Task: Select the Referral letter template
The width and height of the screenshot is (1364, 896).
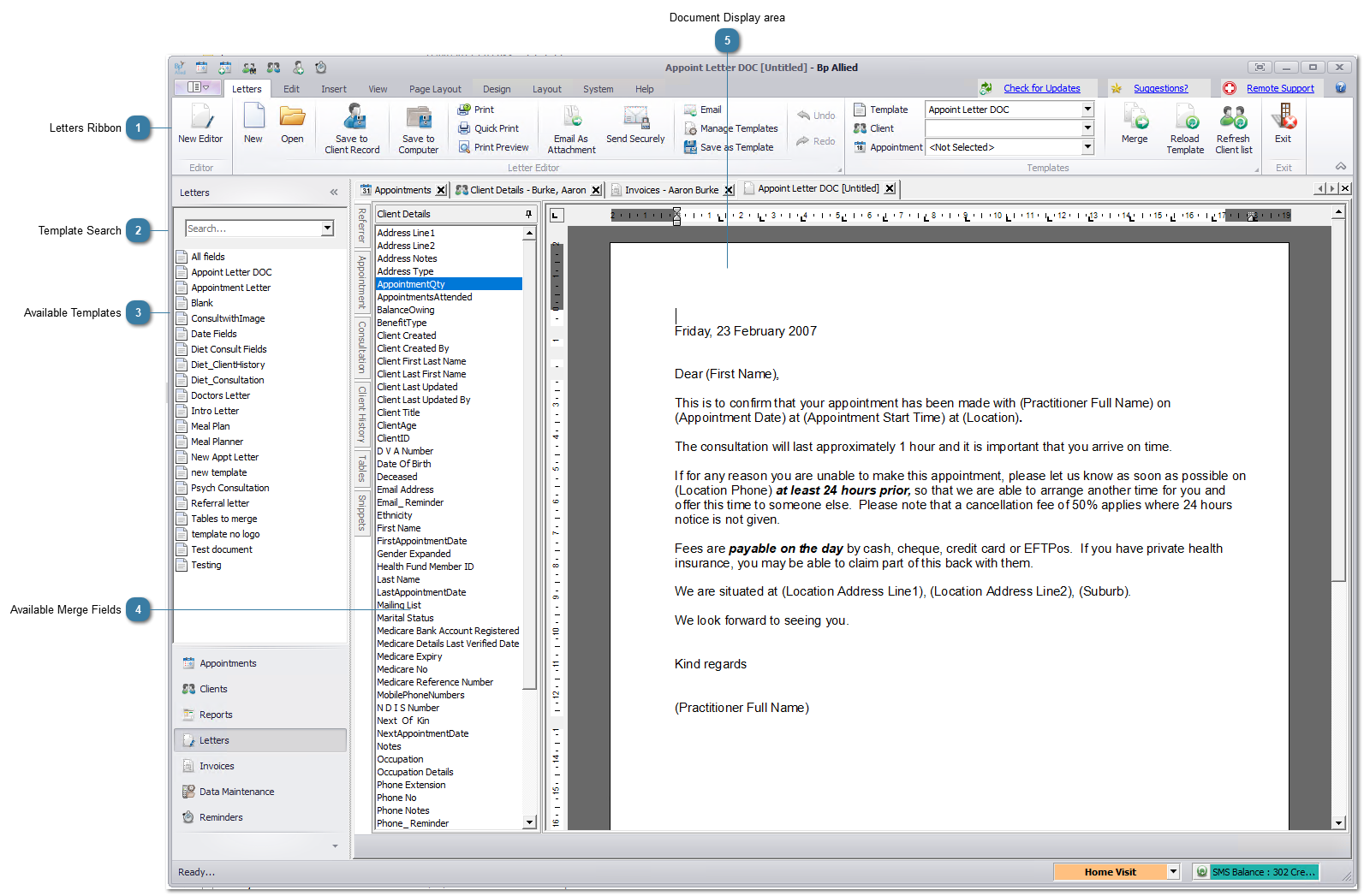Action: tap(220, 503)
